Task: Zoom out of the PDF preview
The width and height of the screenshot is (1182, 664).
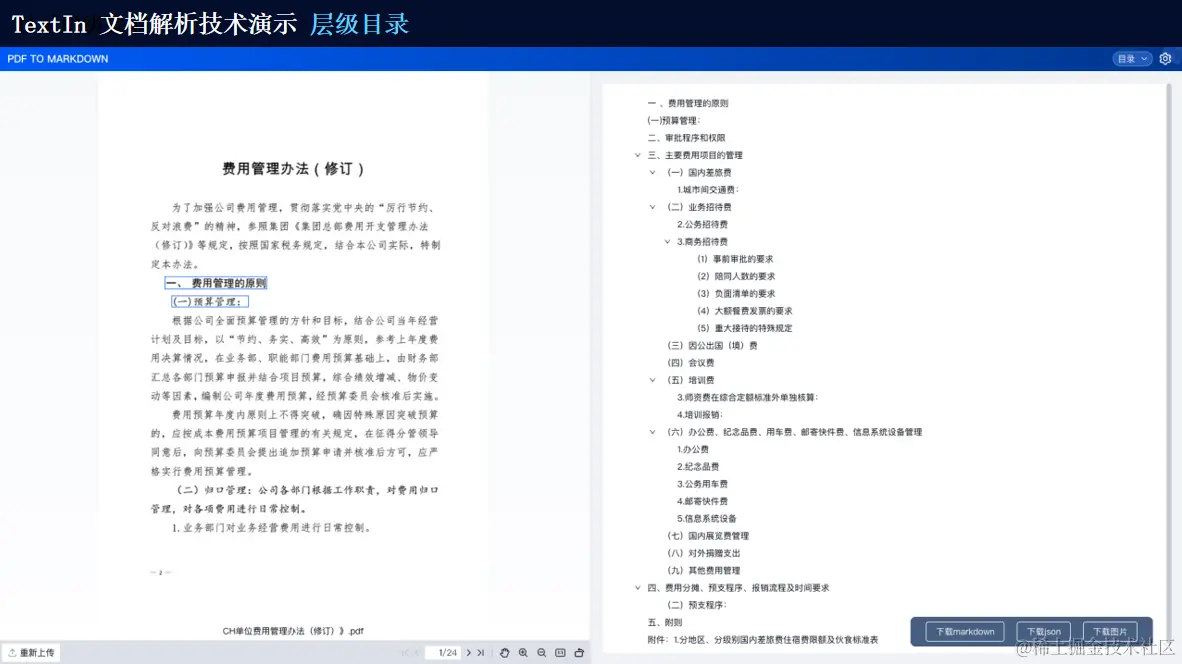Action: pos(541,653)
